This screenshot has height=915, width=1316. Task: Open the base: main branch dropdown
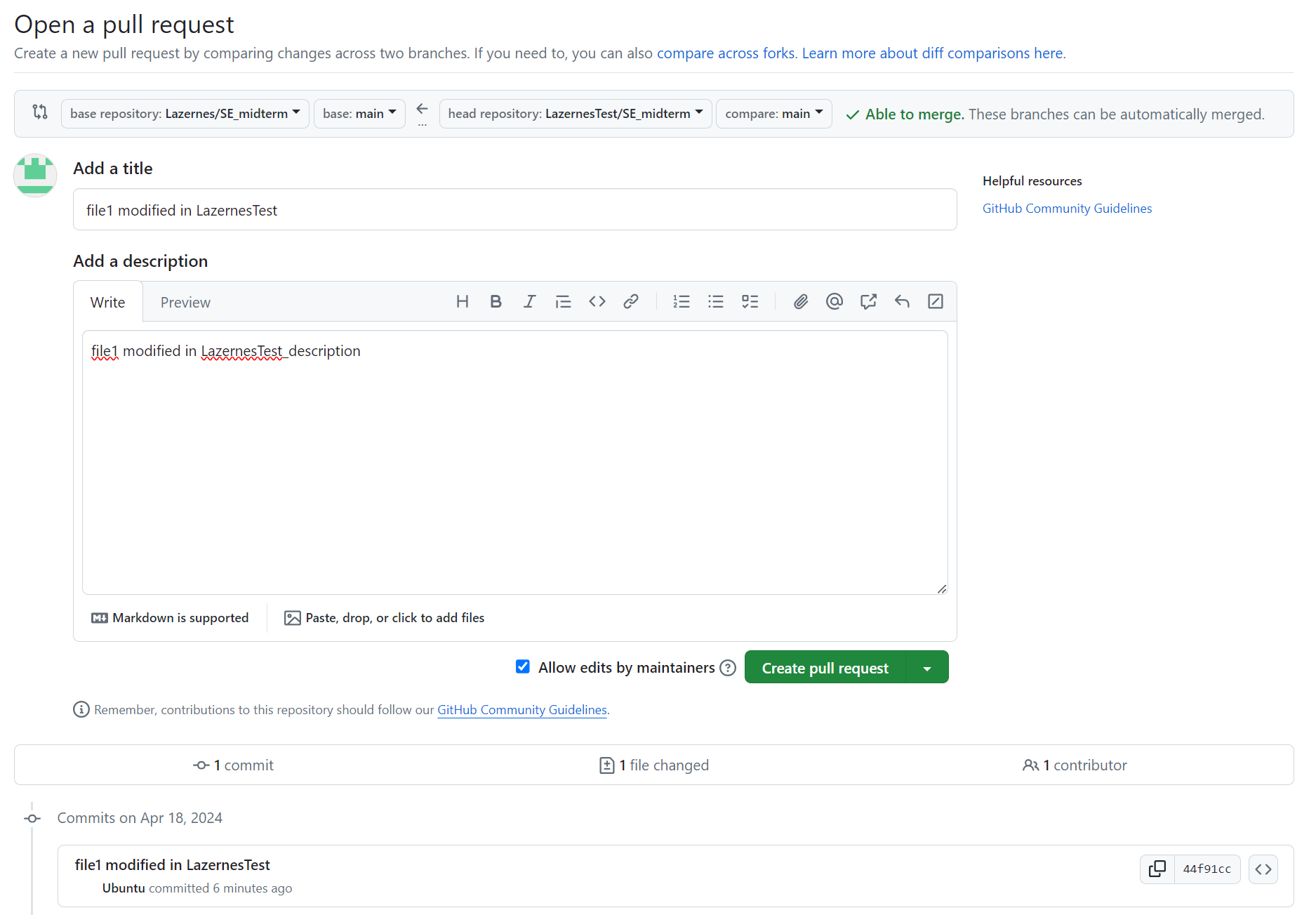(x=359, y=114)
